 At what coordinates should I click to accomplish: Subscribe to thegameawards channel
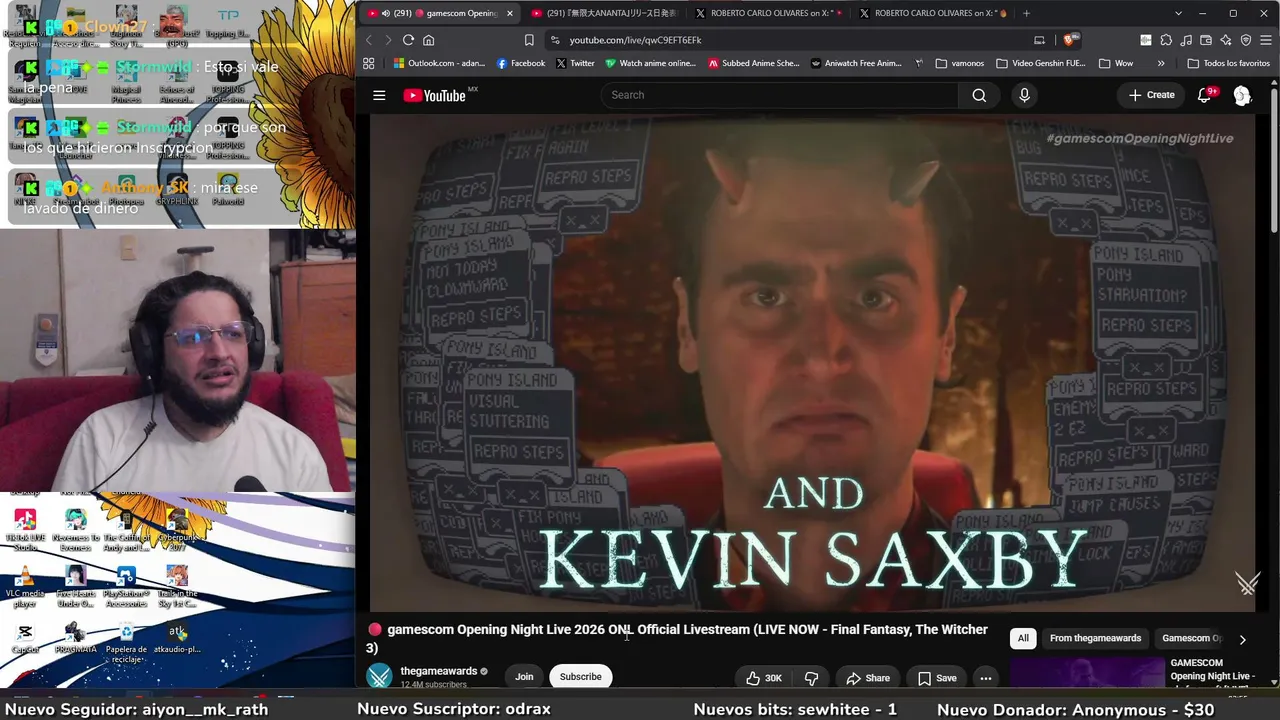click(581, 677)
